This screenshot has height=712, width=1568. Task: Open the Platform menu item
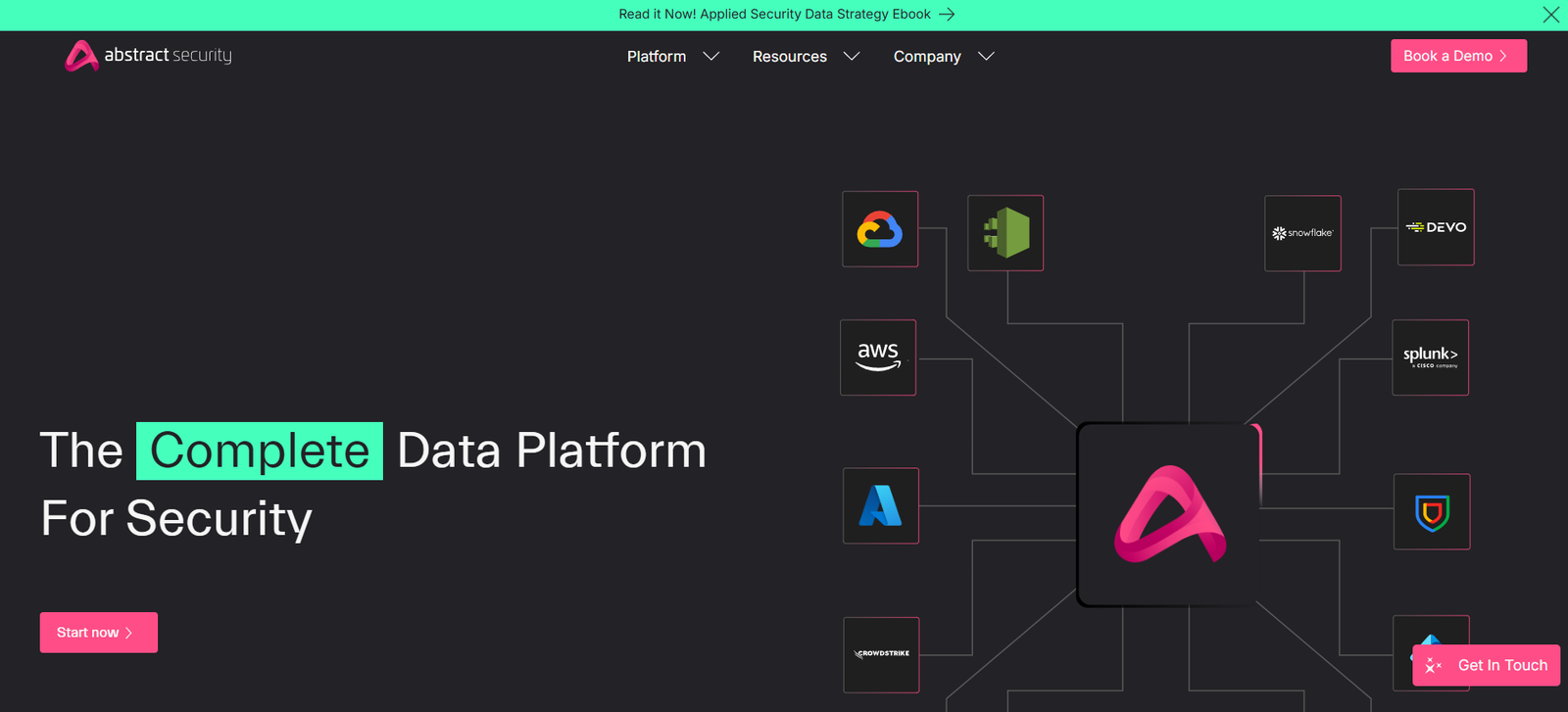pos(657,57)
